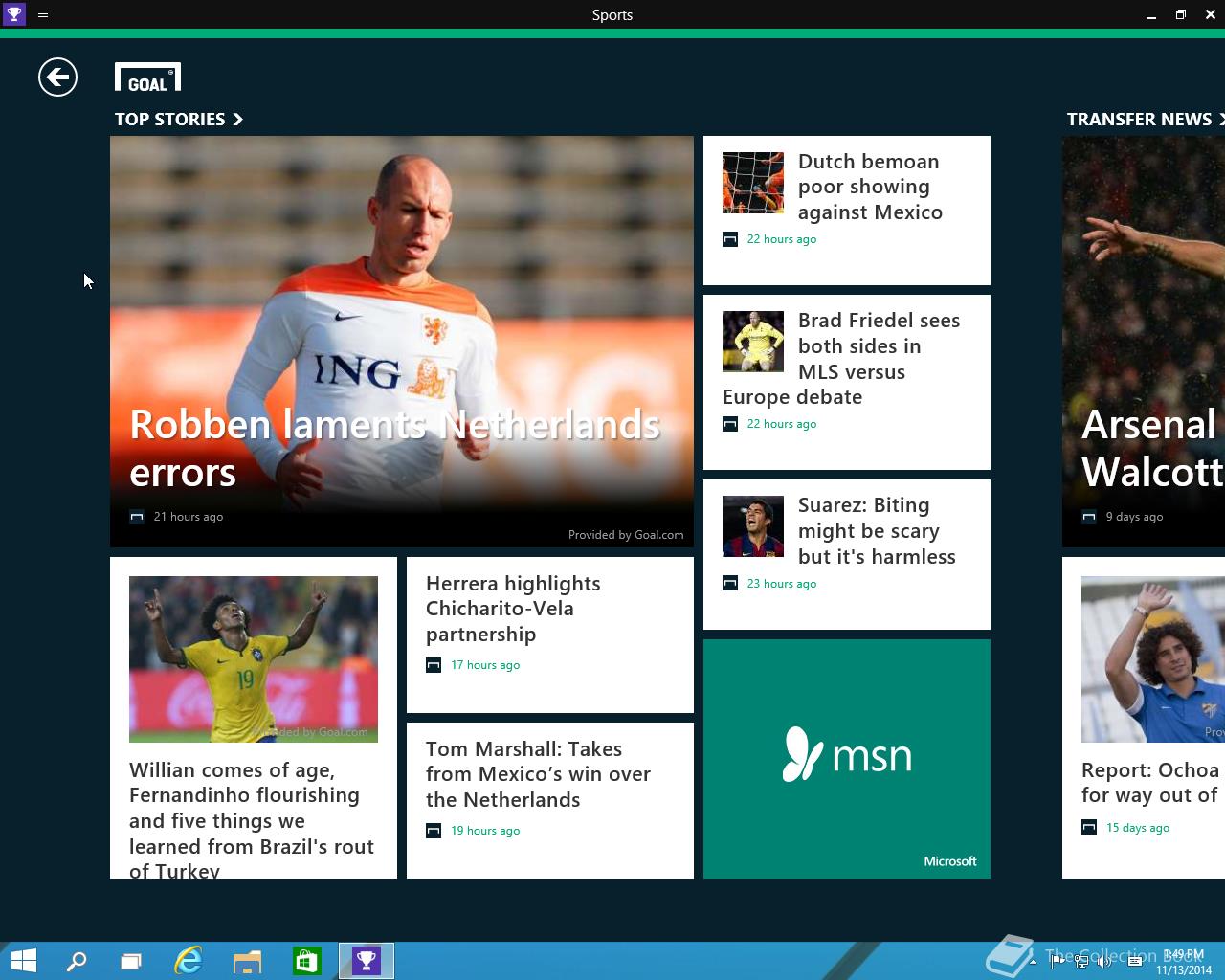Viewport: 1225px width, 980px height.
Task: Click the '23 hours ago' timestamp
Action: tap(782, 584)
